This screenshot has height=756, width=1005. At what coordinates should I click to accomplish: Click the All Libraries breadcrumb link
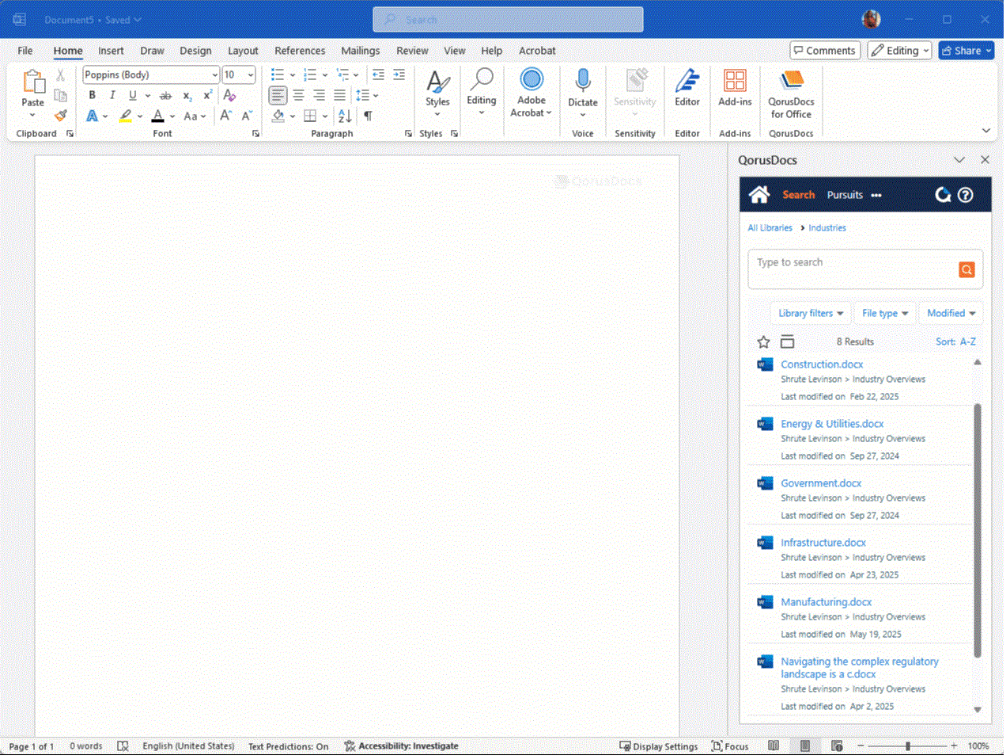pos(770,228)
